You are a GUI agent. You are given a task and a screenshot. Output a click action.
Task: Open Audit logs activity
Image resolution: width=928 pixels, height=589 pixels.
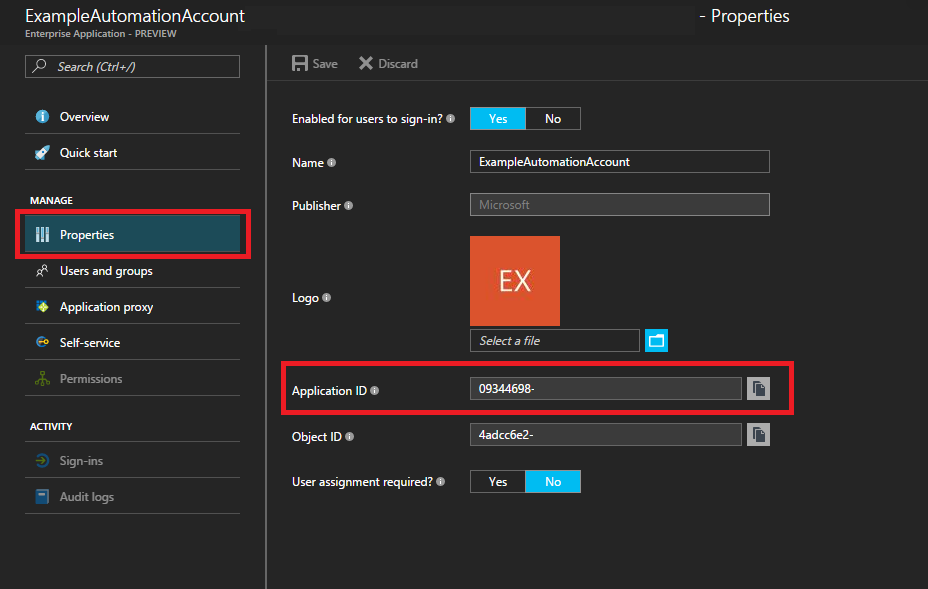tap(133, 497)
